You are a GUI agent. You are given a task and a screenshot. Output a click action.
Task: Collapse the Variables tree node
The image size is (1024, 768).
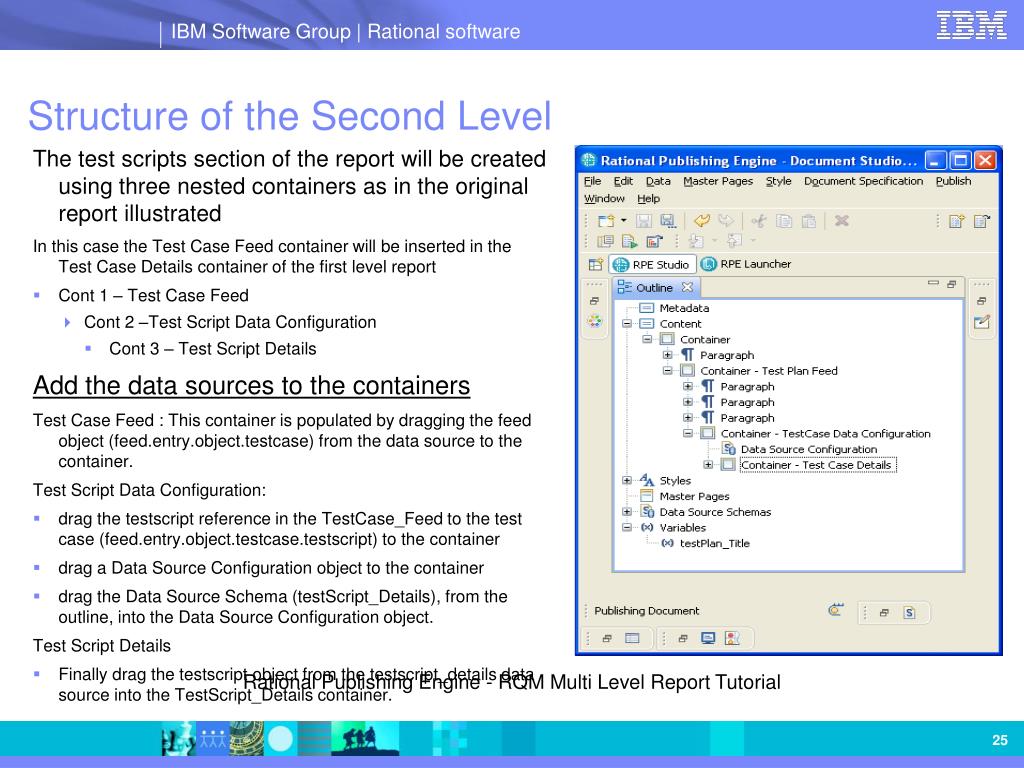coord(627,527)
